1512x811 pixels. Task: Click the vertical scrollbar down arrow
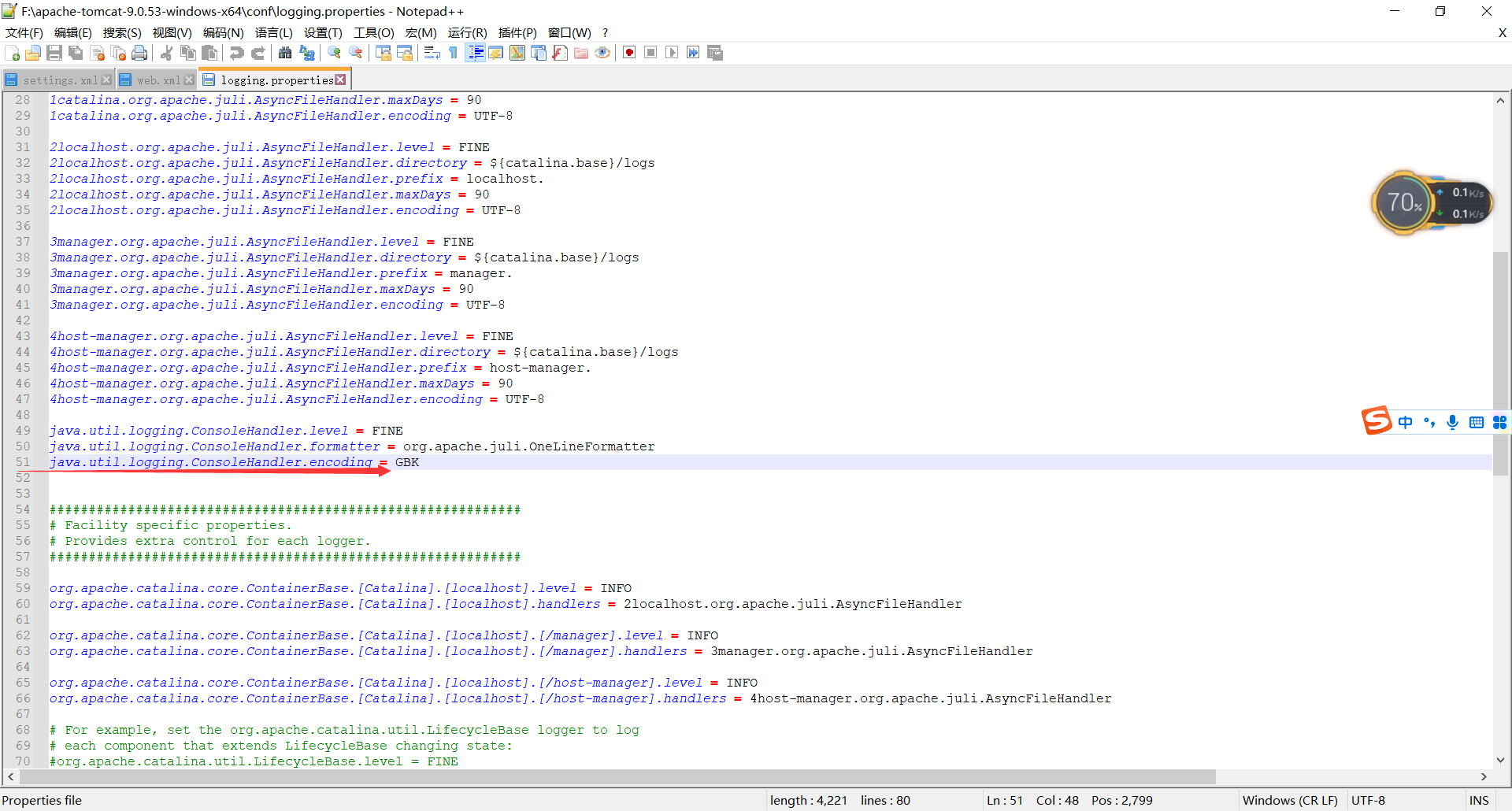point(1500,761)
